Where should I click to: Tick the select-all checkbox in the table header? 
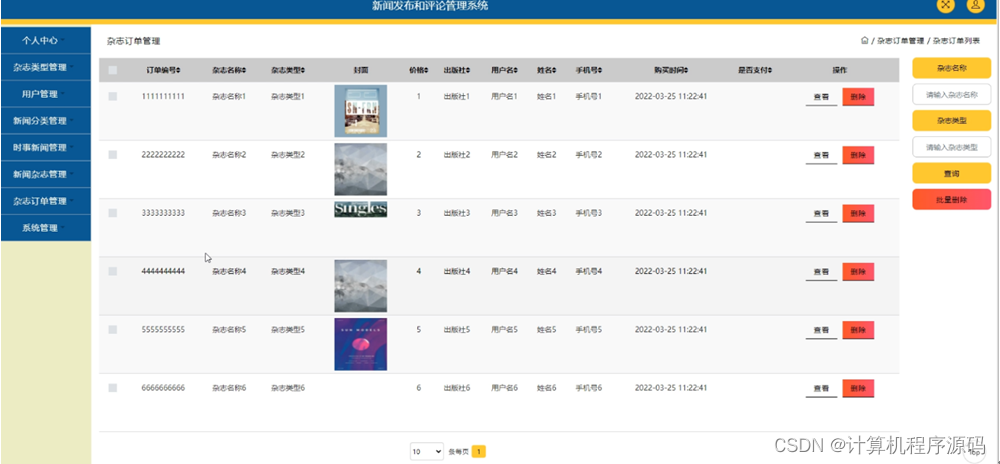[x=113, y=70]
